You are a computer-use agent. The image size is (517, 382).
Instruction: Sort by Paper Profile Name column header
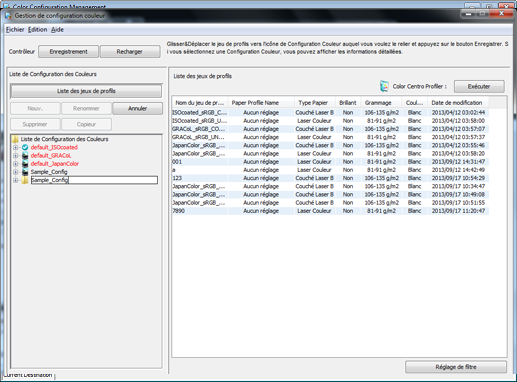(261, 103)
